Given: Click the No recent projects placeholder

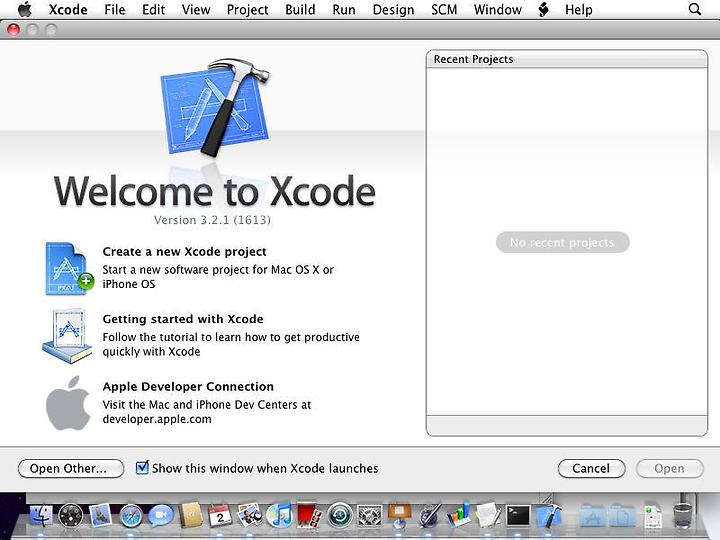Looking at the screenshot, I should pos(562,242).
